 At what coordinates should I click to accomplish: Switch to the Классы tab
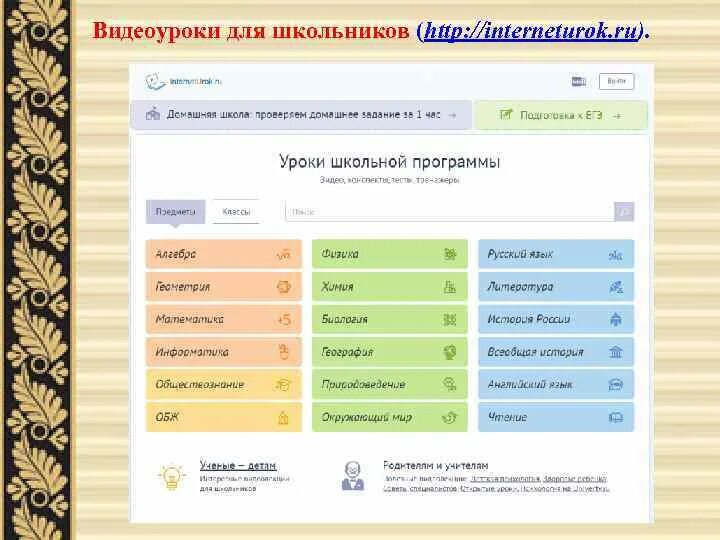click(236, 212)
